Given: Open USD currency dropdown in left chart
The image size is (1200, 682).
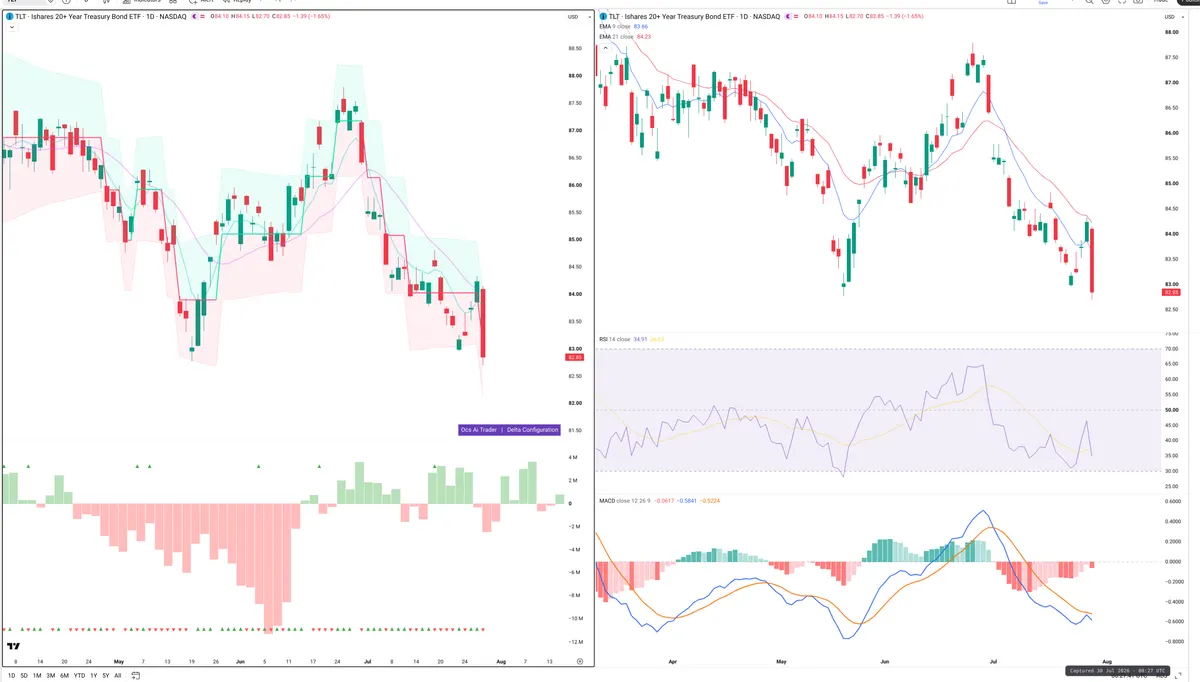Looking at the screenshot, I should click(x=572, y=17).
